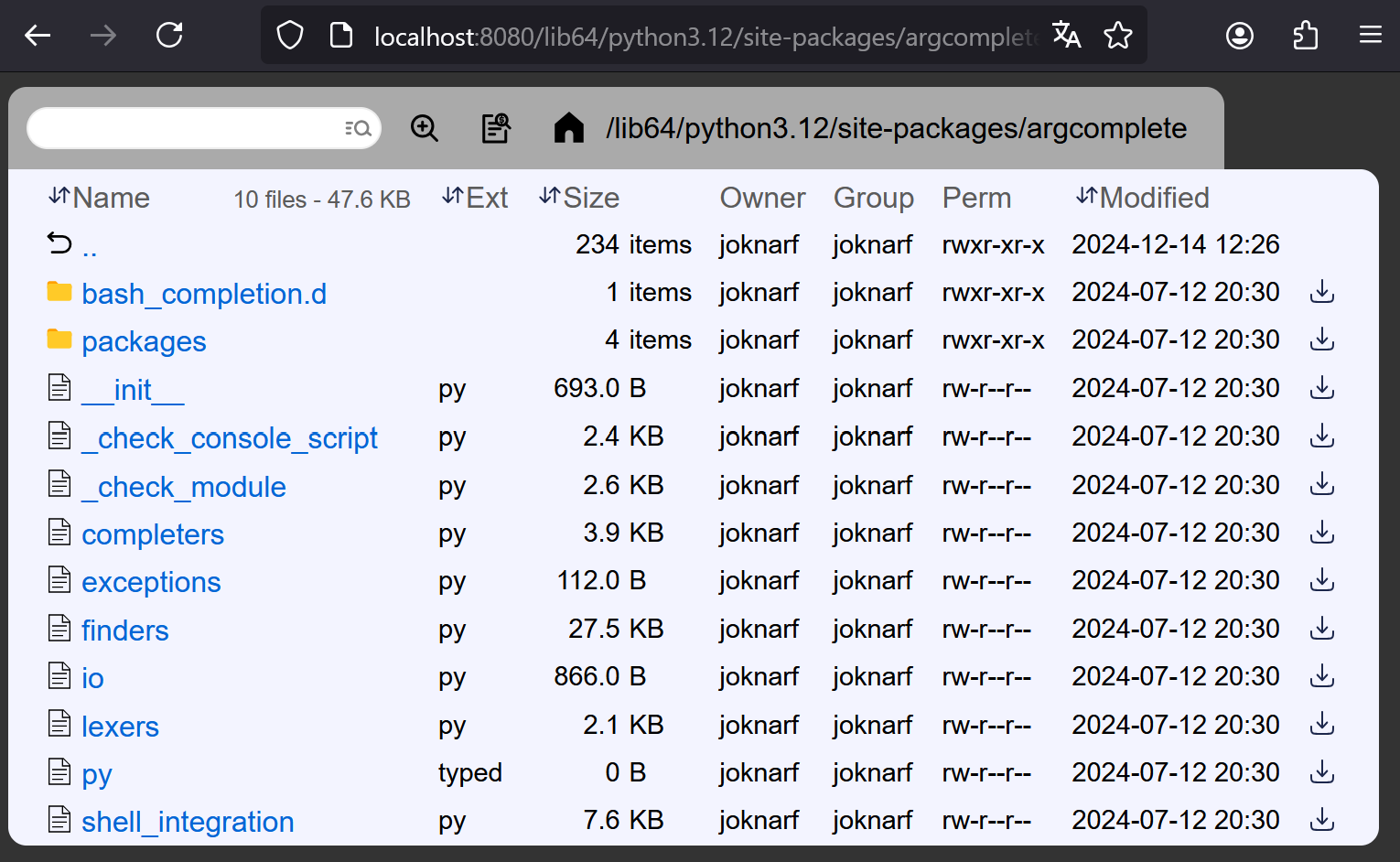This screenshot has width=1400, height=862.
Task: Click the search list icon in search box
Action: (x=358, y=128)
